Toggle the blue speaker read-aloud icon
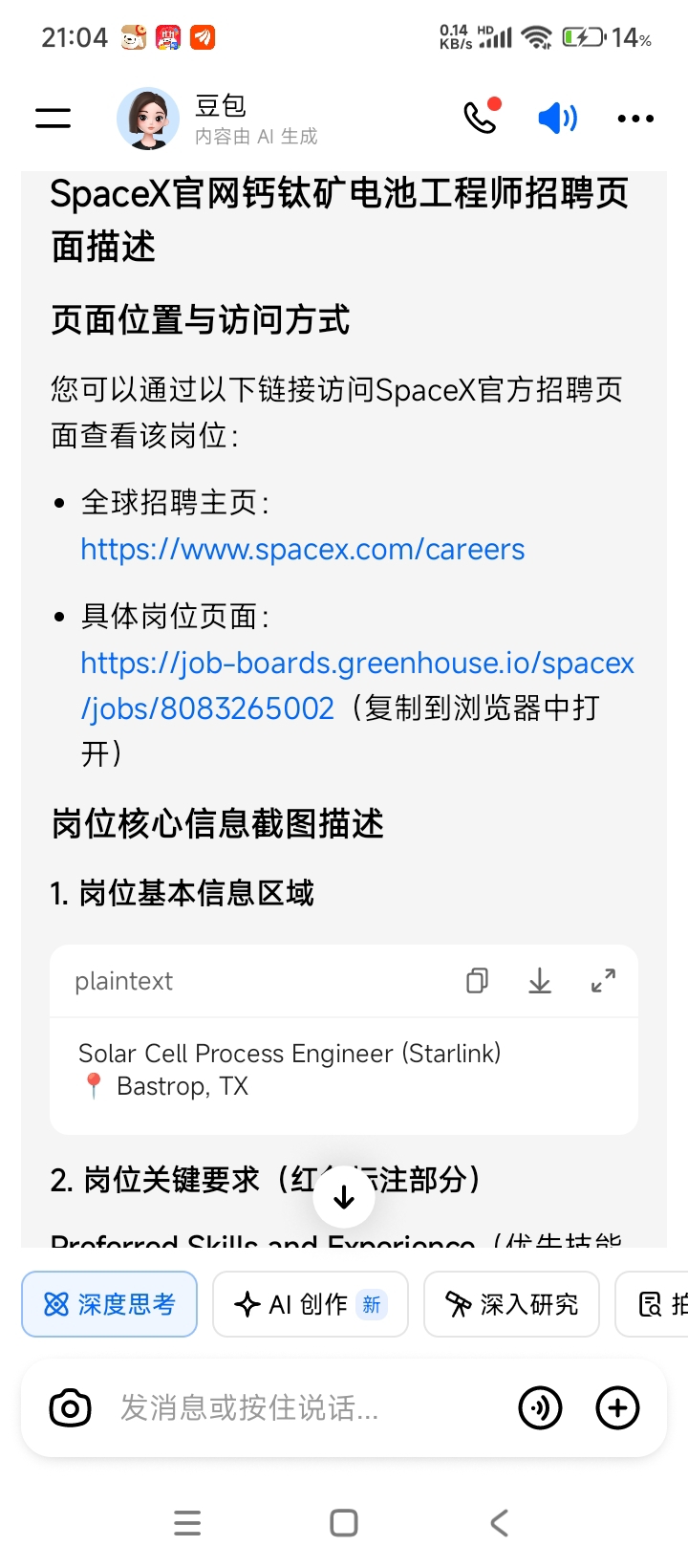688x1568 pixels. click(558, 119)
